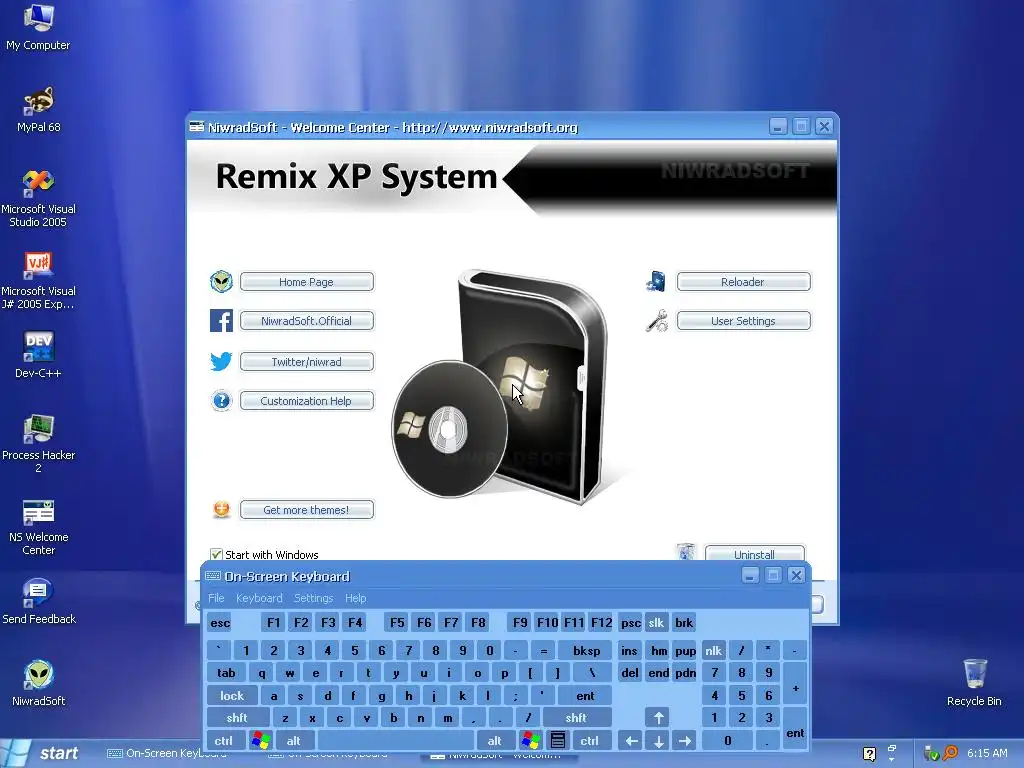Click the Uninstall button
The width and height of the screenshot is (1024, 768).
[754, 553]
